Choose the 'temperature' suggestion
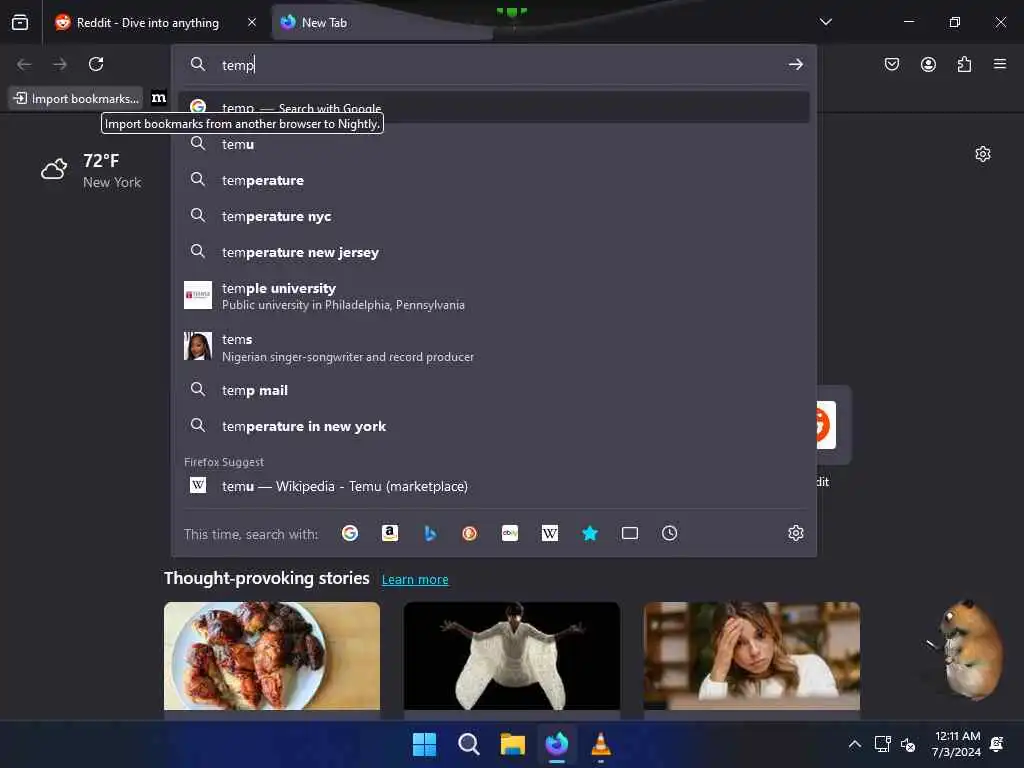The width and height of the screenshot is (1024, 768). coord(494,180)
